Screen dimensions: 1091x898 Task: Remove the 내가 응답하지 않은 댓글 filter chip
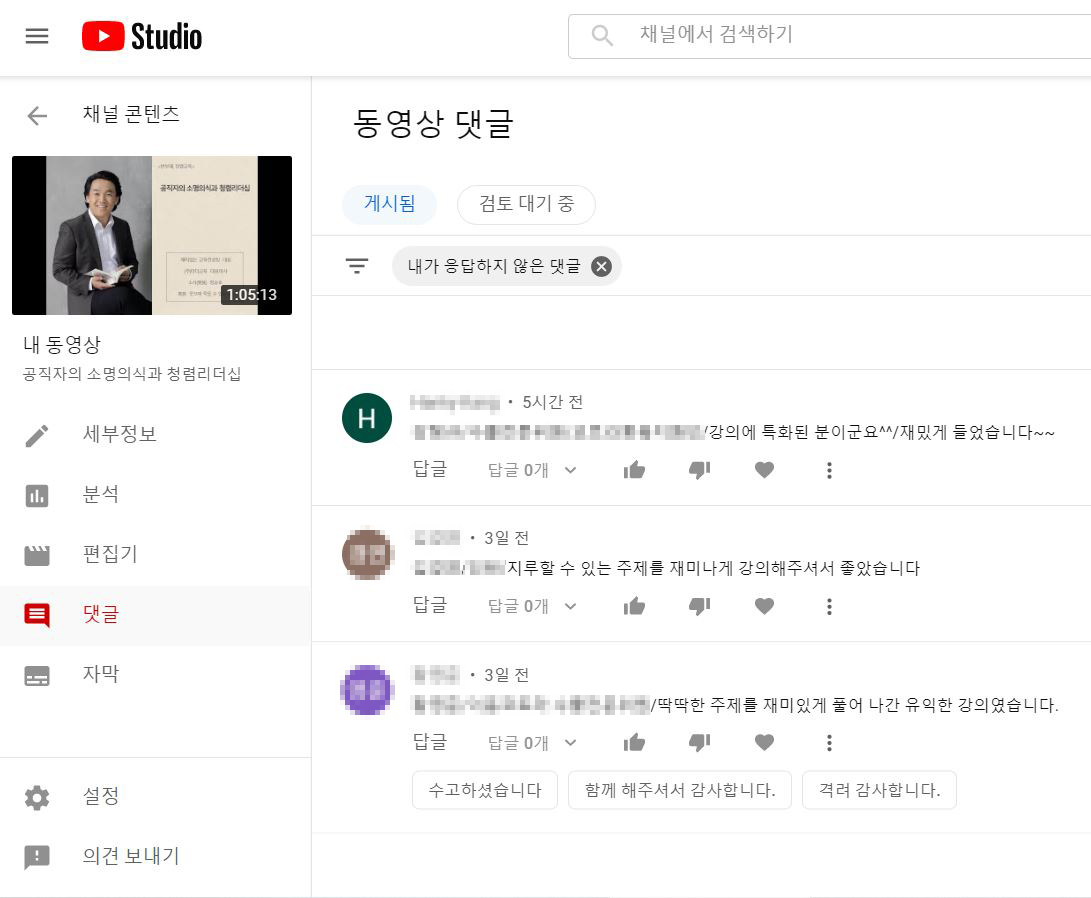click(601, 266)
